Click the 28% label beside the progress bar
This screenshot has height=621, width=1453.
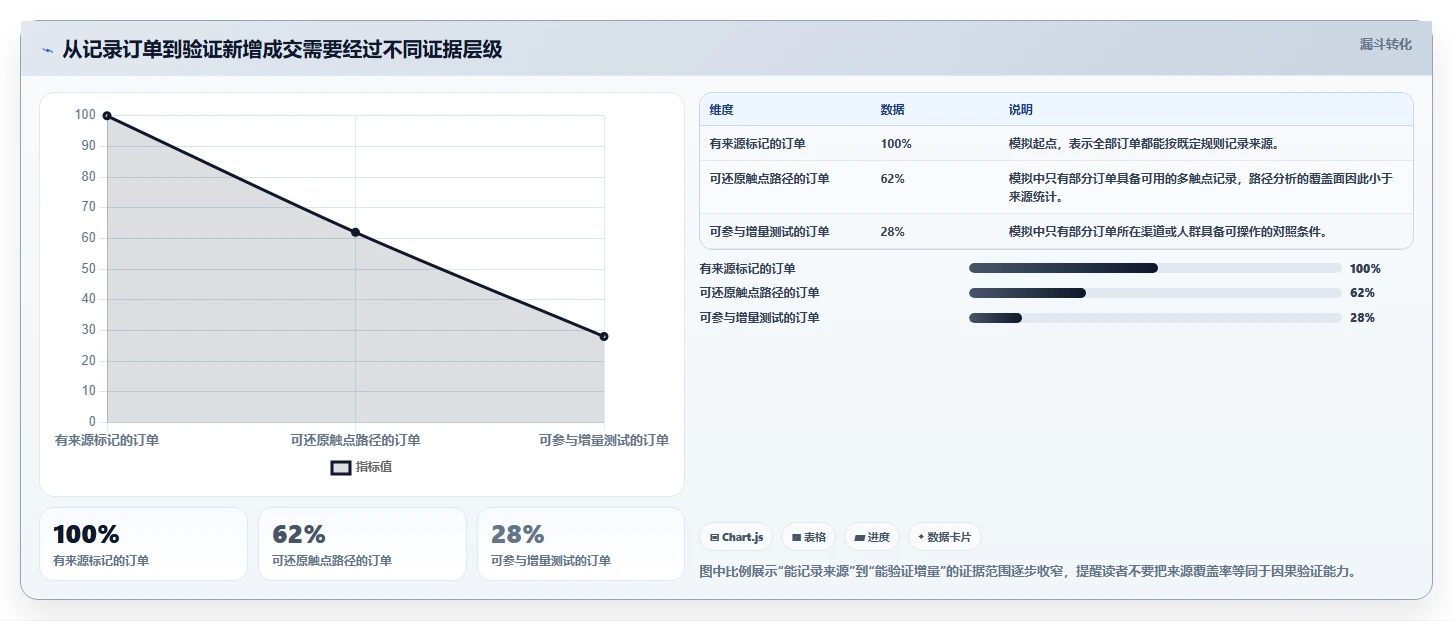[1362, 318]
